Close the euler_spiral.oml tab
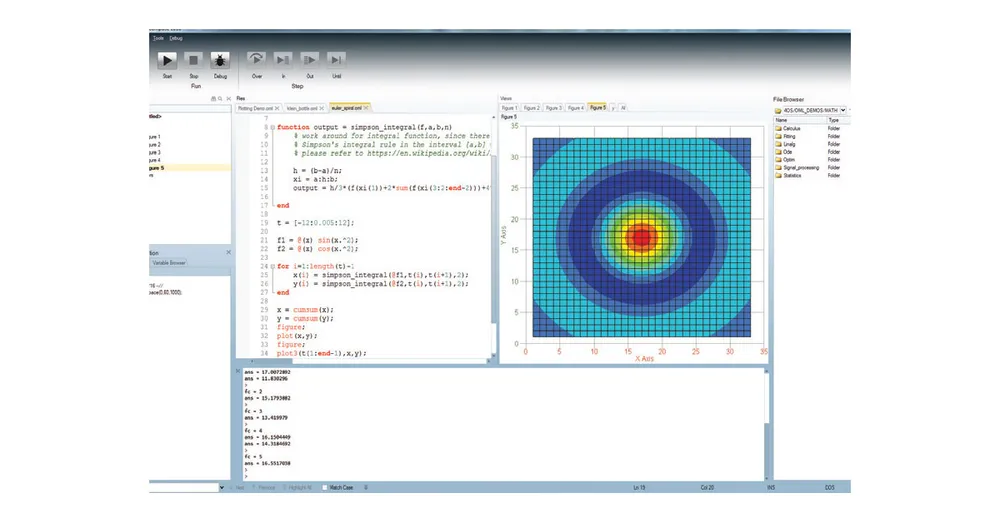 pyautogui.click(x=365, y=108)
